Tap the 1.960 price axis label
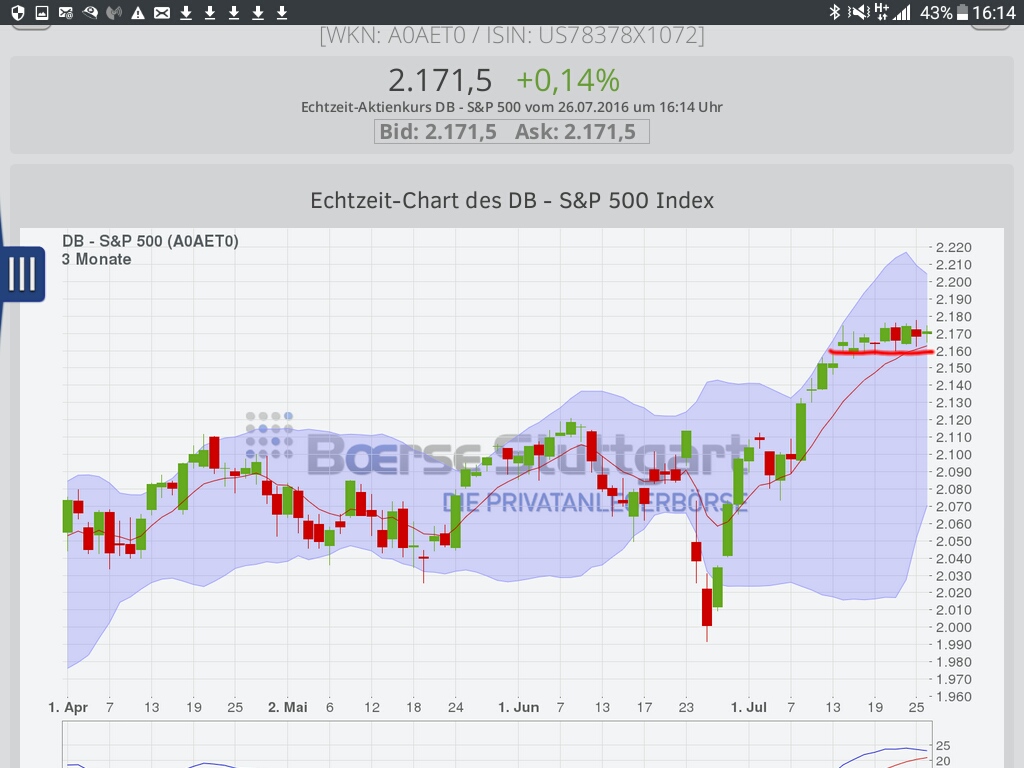 tap(953, 697)
